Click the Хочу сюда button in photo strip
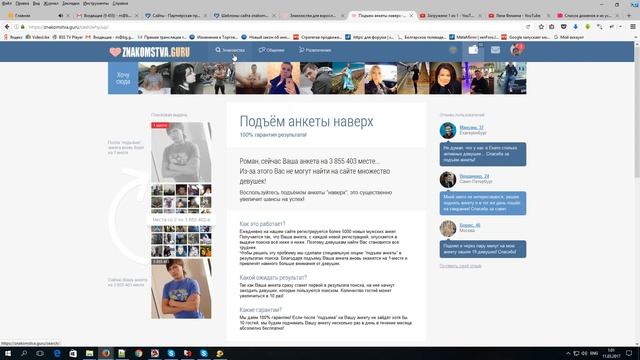This screenshot has width=640, height=360. [x=123, y=78]
